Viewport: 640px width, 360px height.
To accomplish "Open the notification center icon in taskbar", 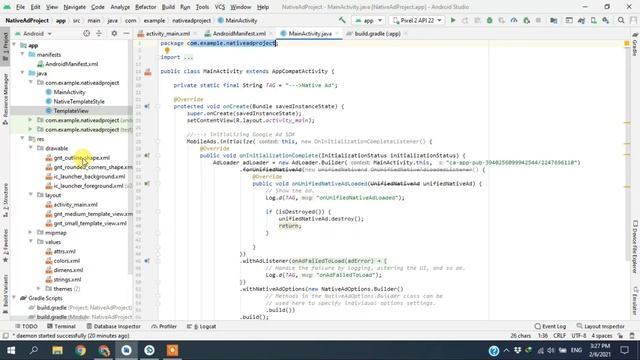I will coord(624,350).
